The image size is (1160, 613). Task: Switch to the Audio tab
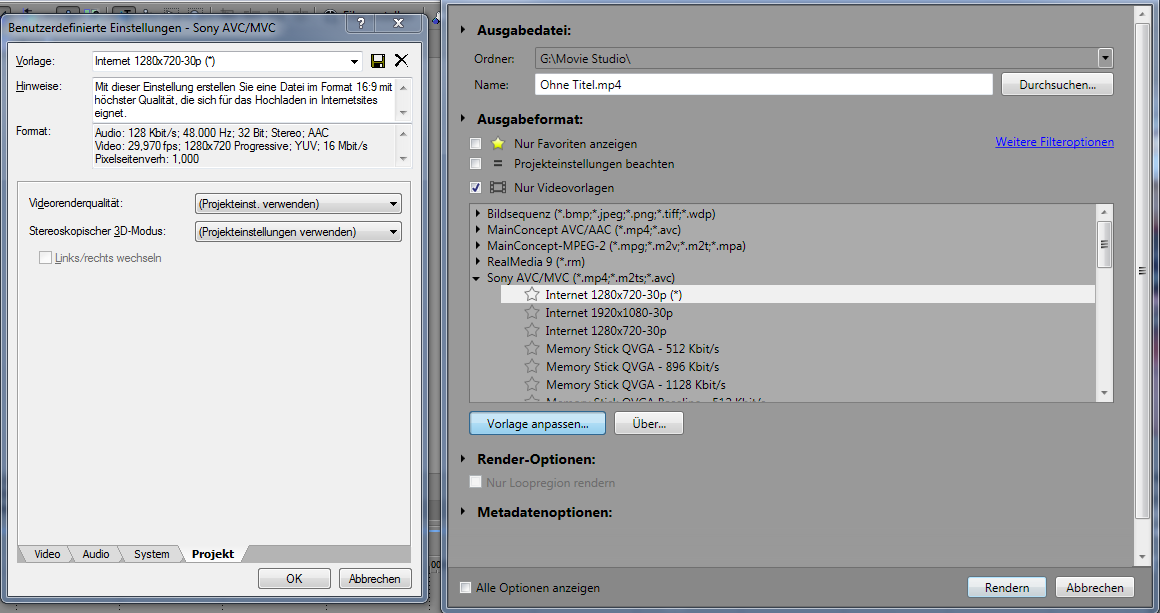95,554
